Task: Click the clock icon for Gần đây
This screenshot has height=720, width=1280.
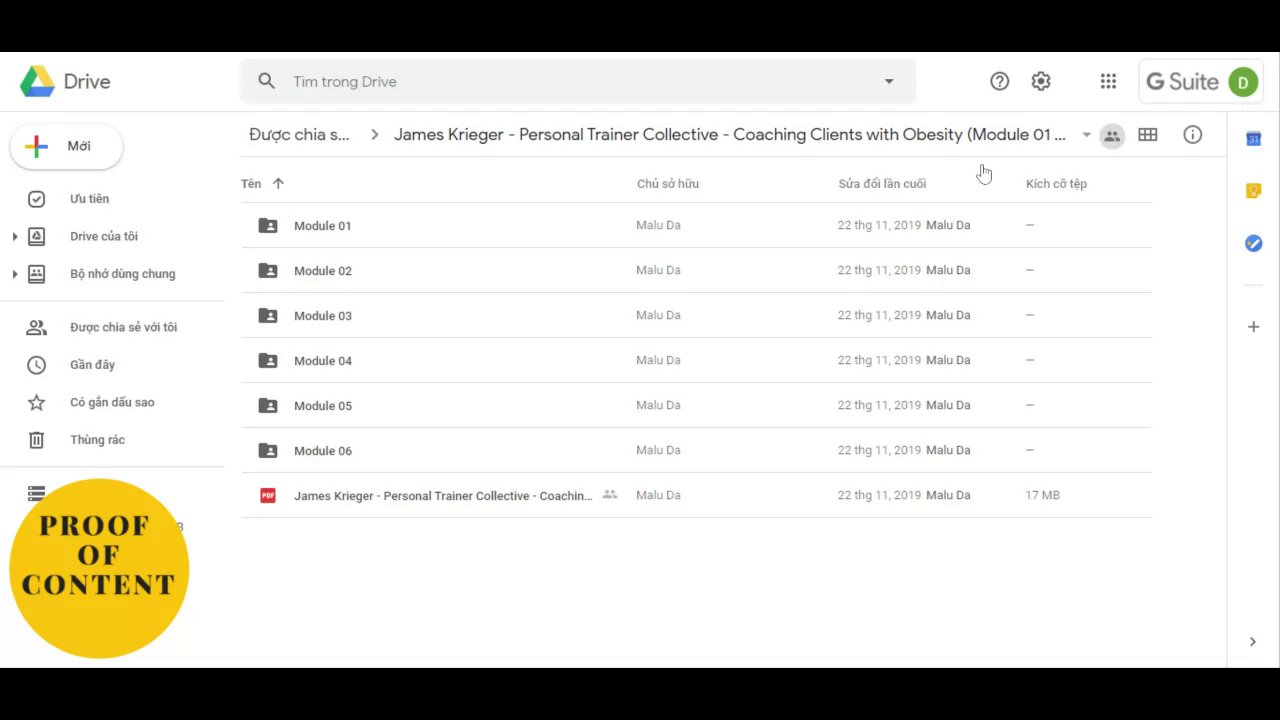Action: click(36, 365)
